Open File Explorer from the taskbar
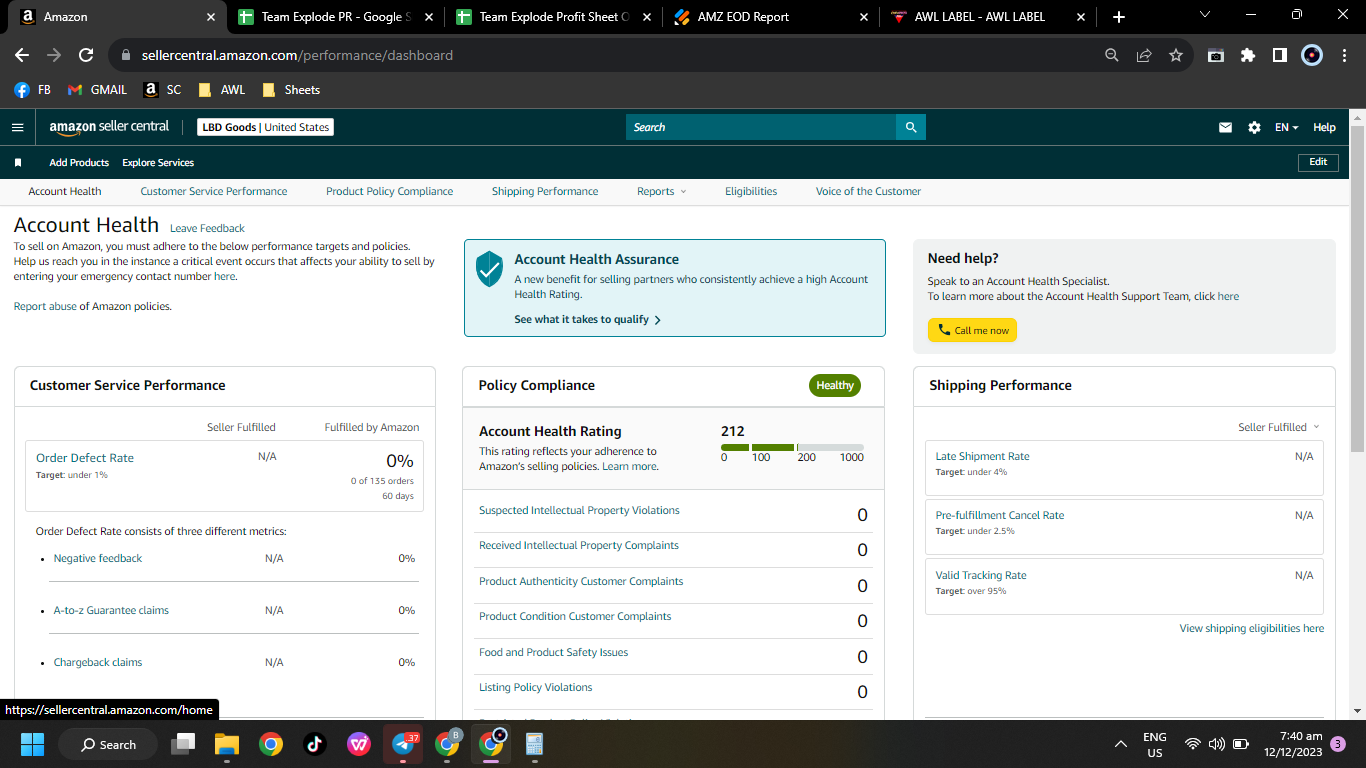The height and width of the screenshot is (768, 1366). [x=227, y=744]
